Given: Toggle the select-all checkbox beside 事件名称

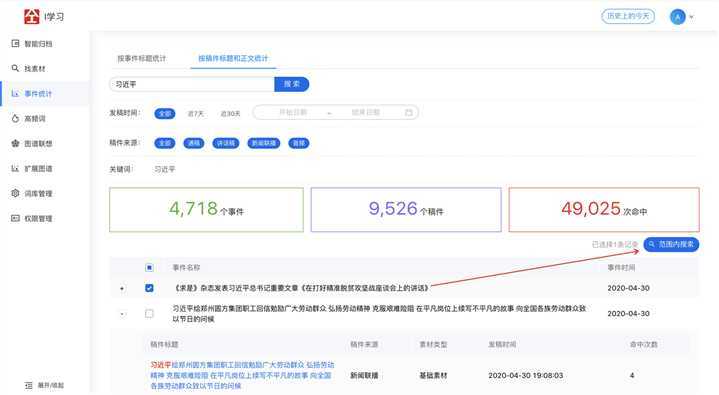Looking at the screenshot, I should pyautogui.click(x=149, y=267).
